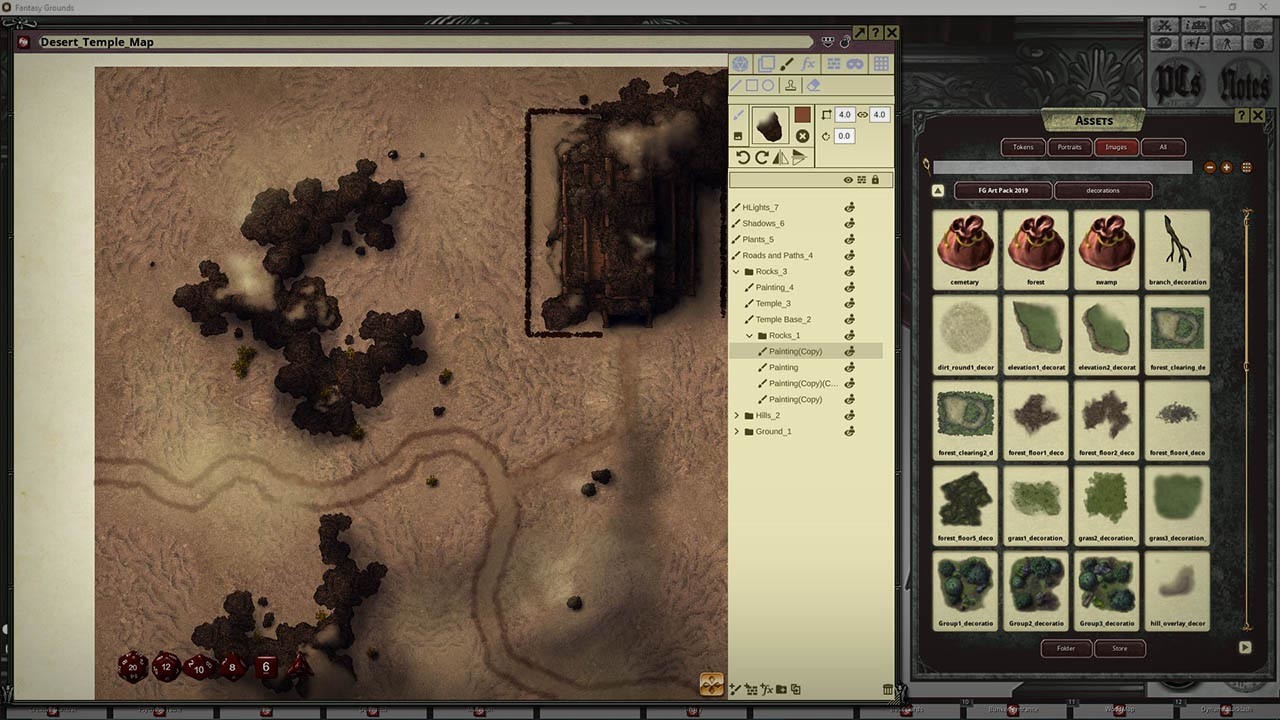This screenshot has width=1280, height=720.
Task: Click the Store button
Action: click(x=1119, y=648)
